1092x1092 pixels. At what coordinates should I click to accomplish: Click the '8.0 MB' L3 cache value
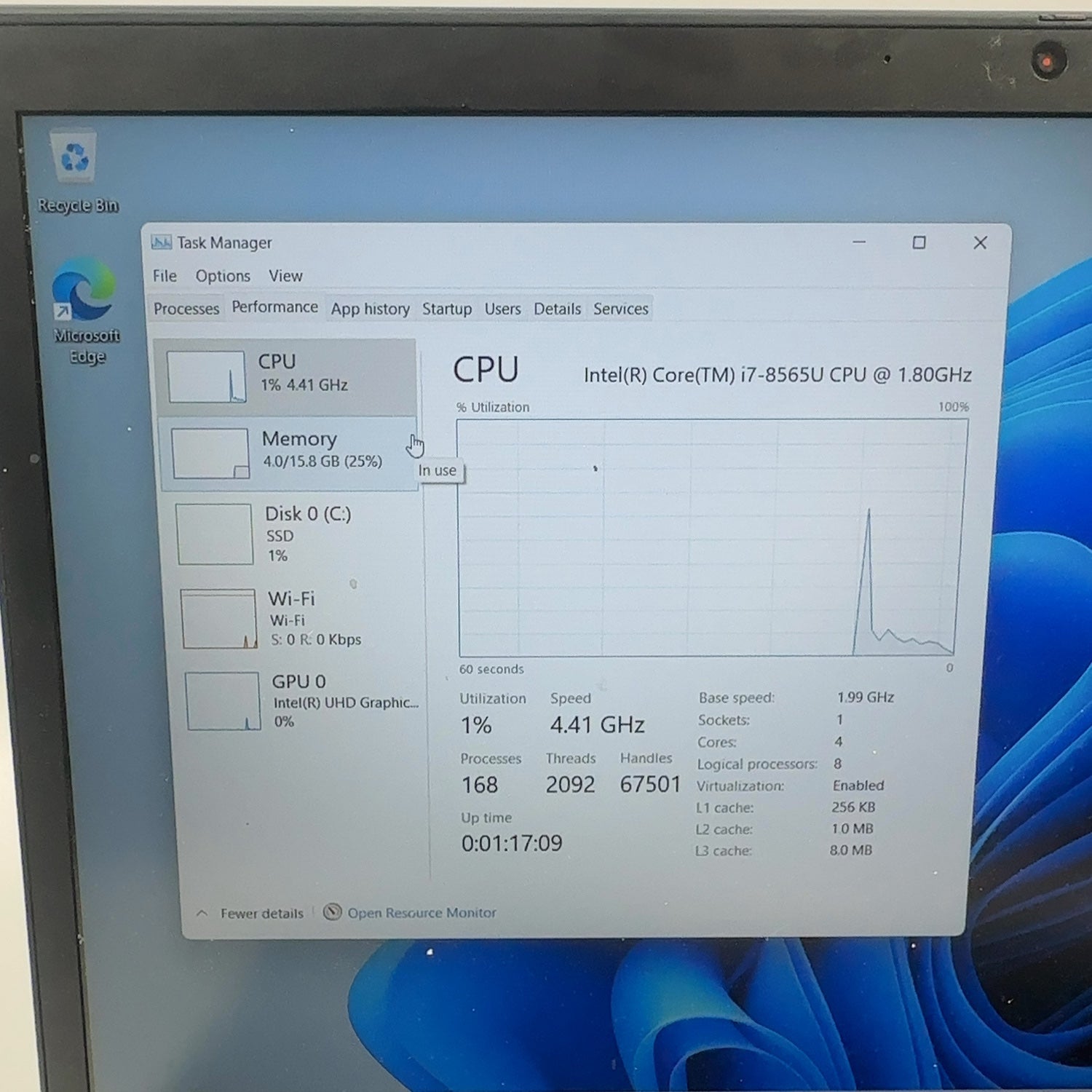pos(851,850)
